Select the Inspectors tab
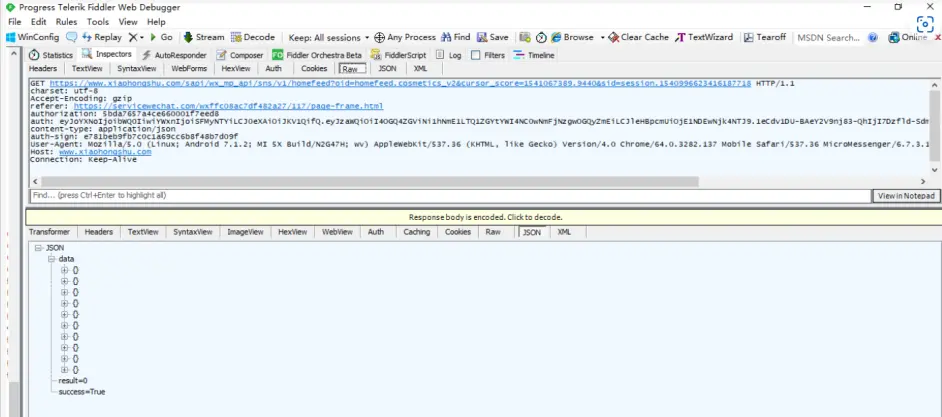 pyautogui.click(x=107, y=54)
